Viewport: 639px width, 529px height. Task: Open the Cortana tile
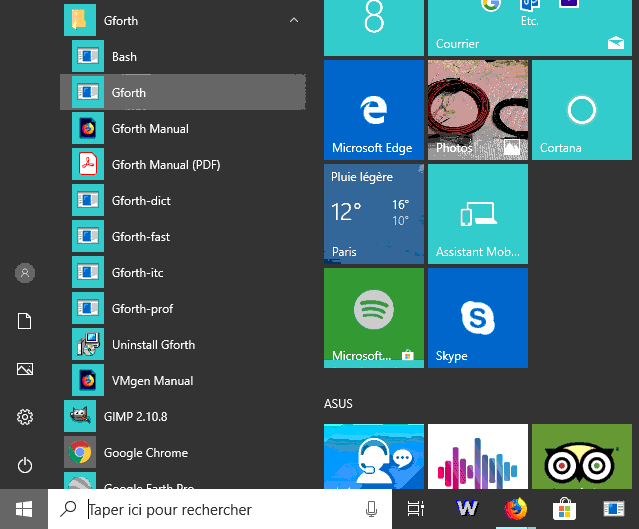(x=582, y=110)
